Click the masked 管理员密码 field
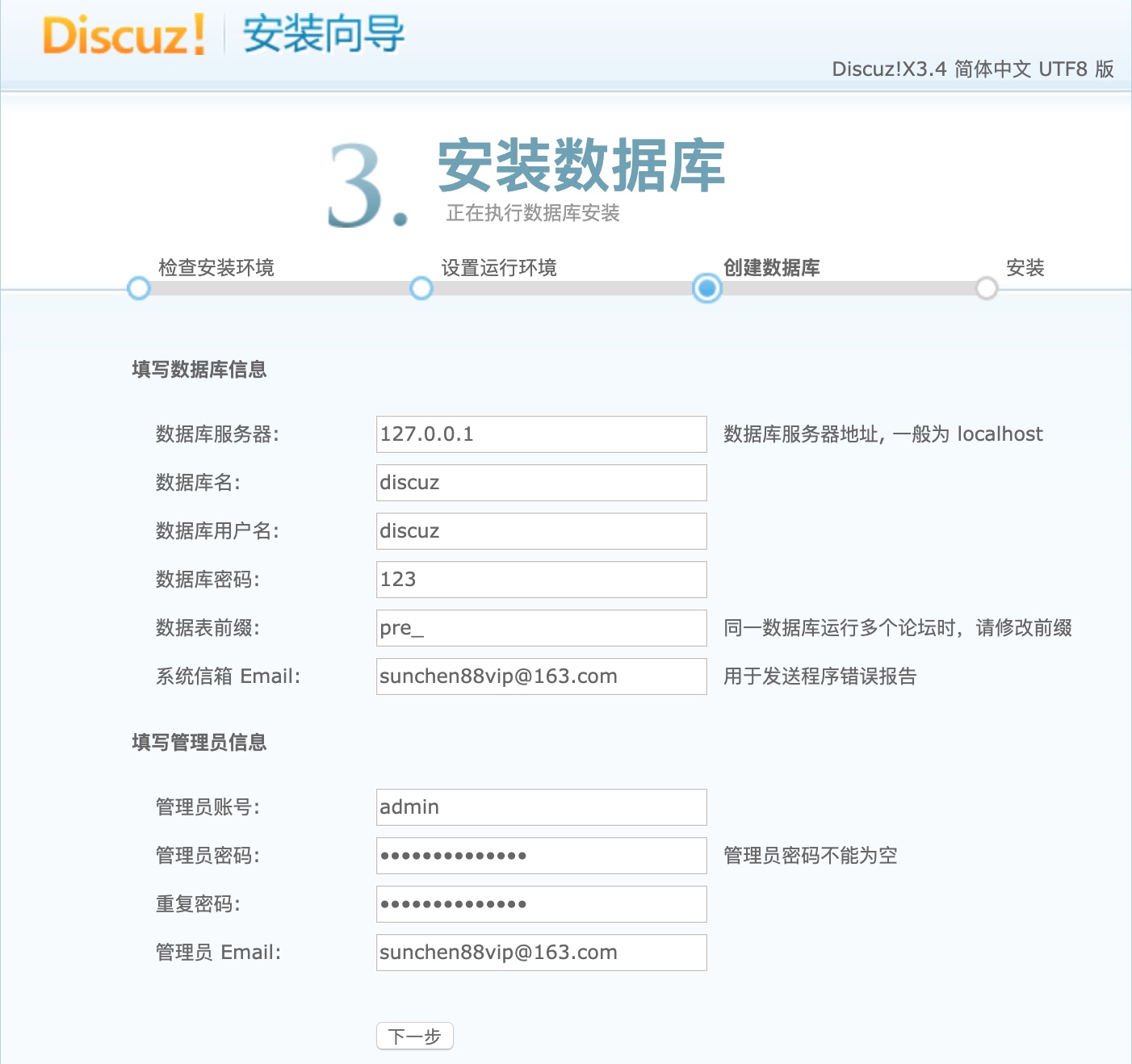 point(541,855)
